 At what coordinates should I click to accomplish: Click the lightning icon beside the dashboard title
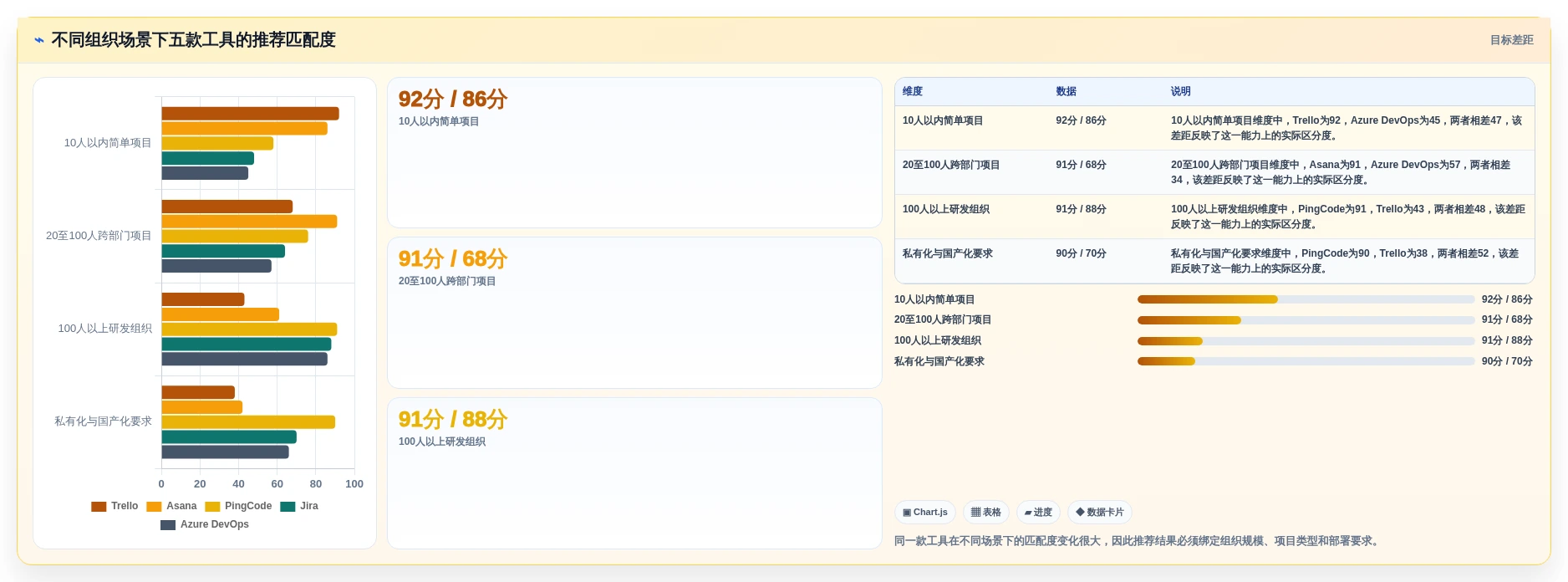coord(39,40)
